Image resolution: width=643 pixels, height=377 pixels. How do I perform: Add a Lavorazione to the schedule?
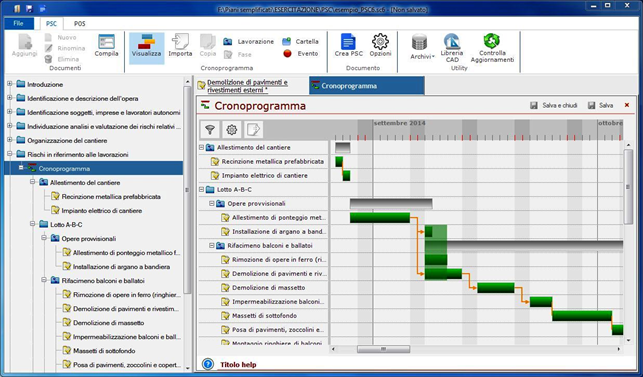249,41
